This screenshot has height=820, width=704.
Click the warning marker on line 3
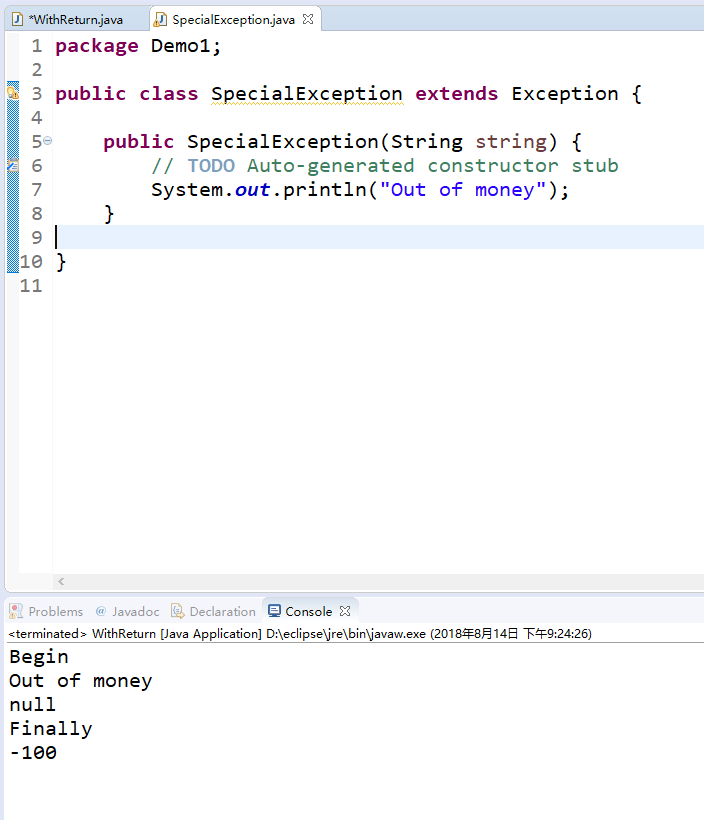click(13, 94)
